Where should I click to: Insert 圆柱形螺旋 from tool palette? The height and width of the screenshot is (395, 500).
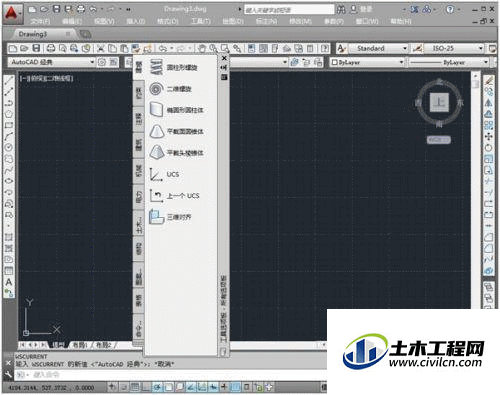tap(174, 67)
